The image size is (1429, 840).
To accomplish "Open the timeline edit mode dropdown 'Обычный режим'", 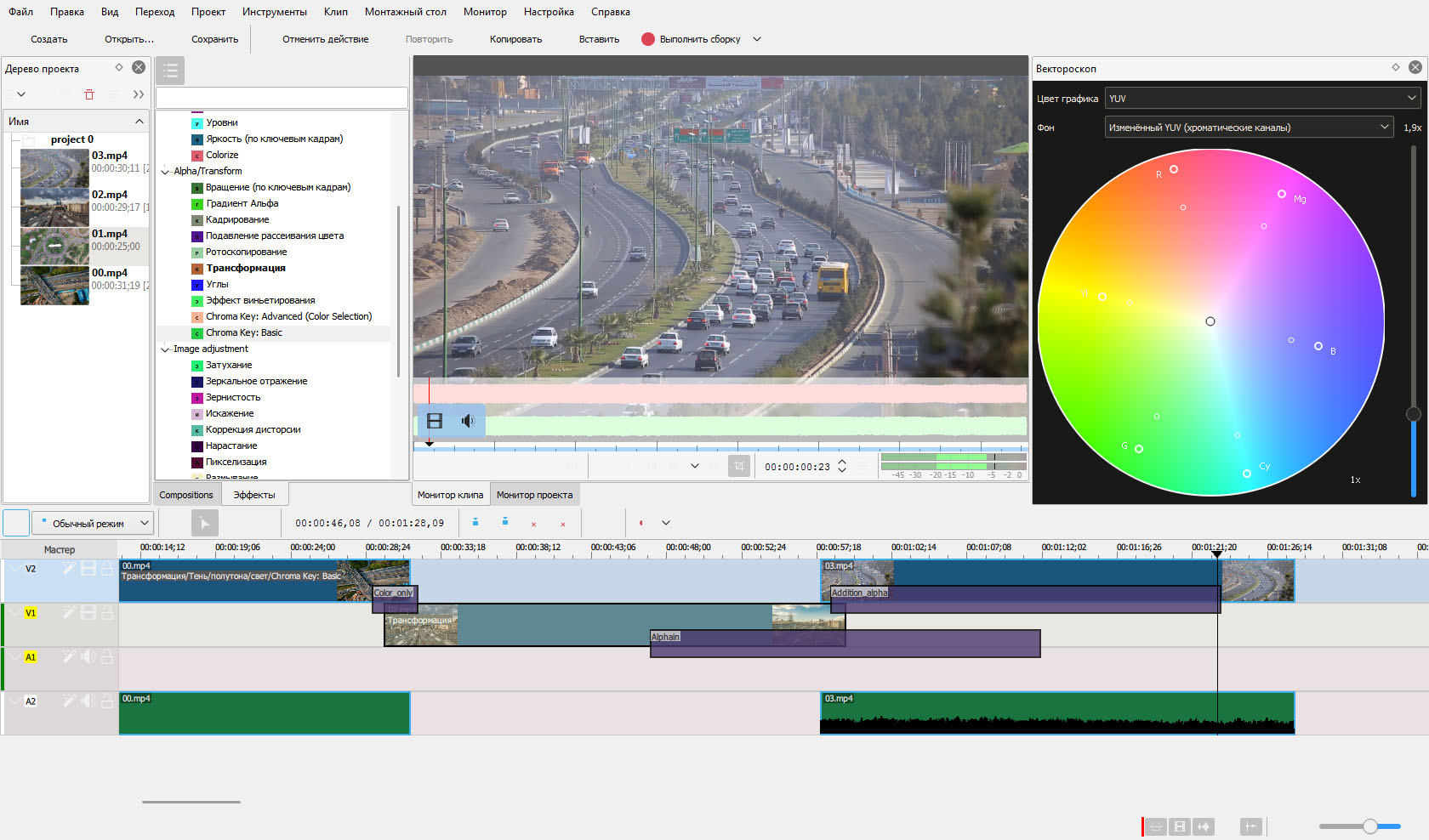I will pyautogui.click(x=92, y=523).
